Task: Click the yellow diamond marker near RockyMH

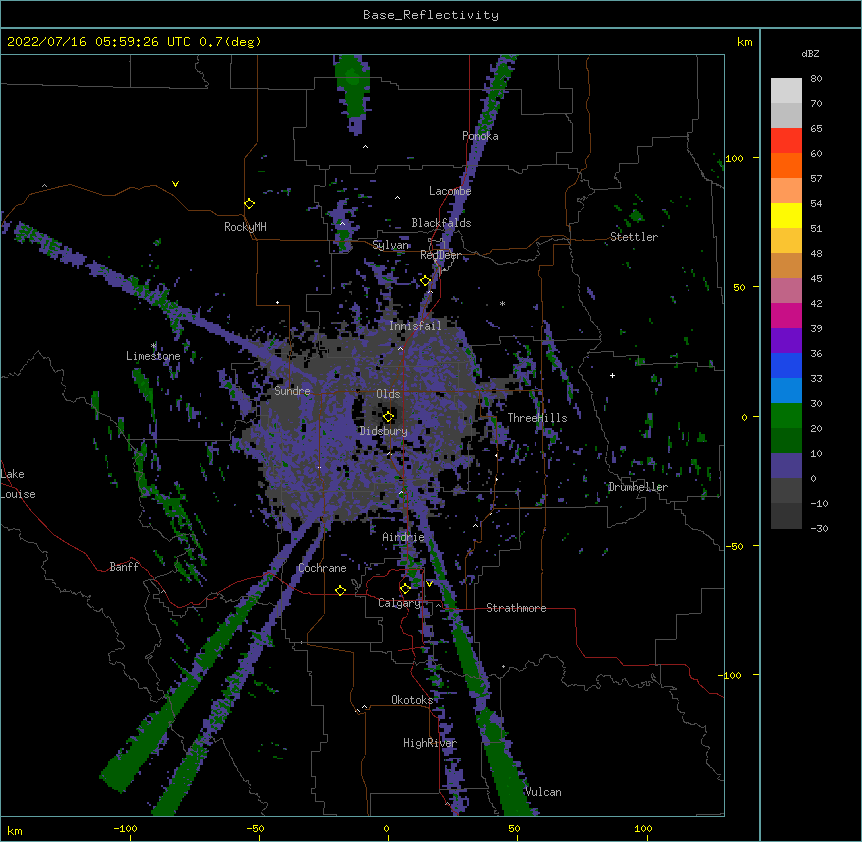Action: click(x=250, y=204)
